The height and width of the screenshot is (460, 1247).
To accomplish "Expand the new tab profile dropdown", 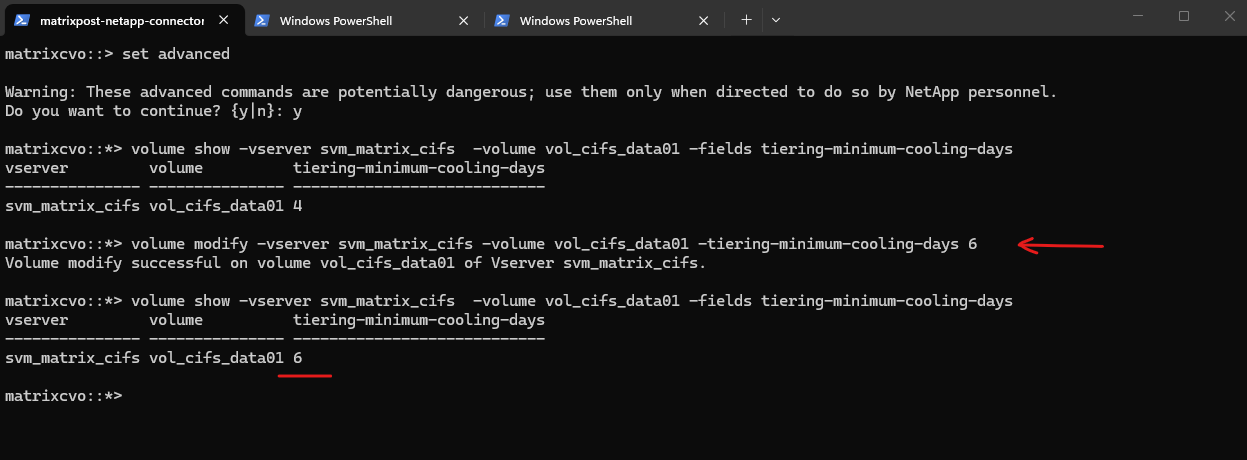I will [776, 19].
